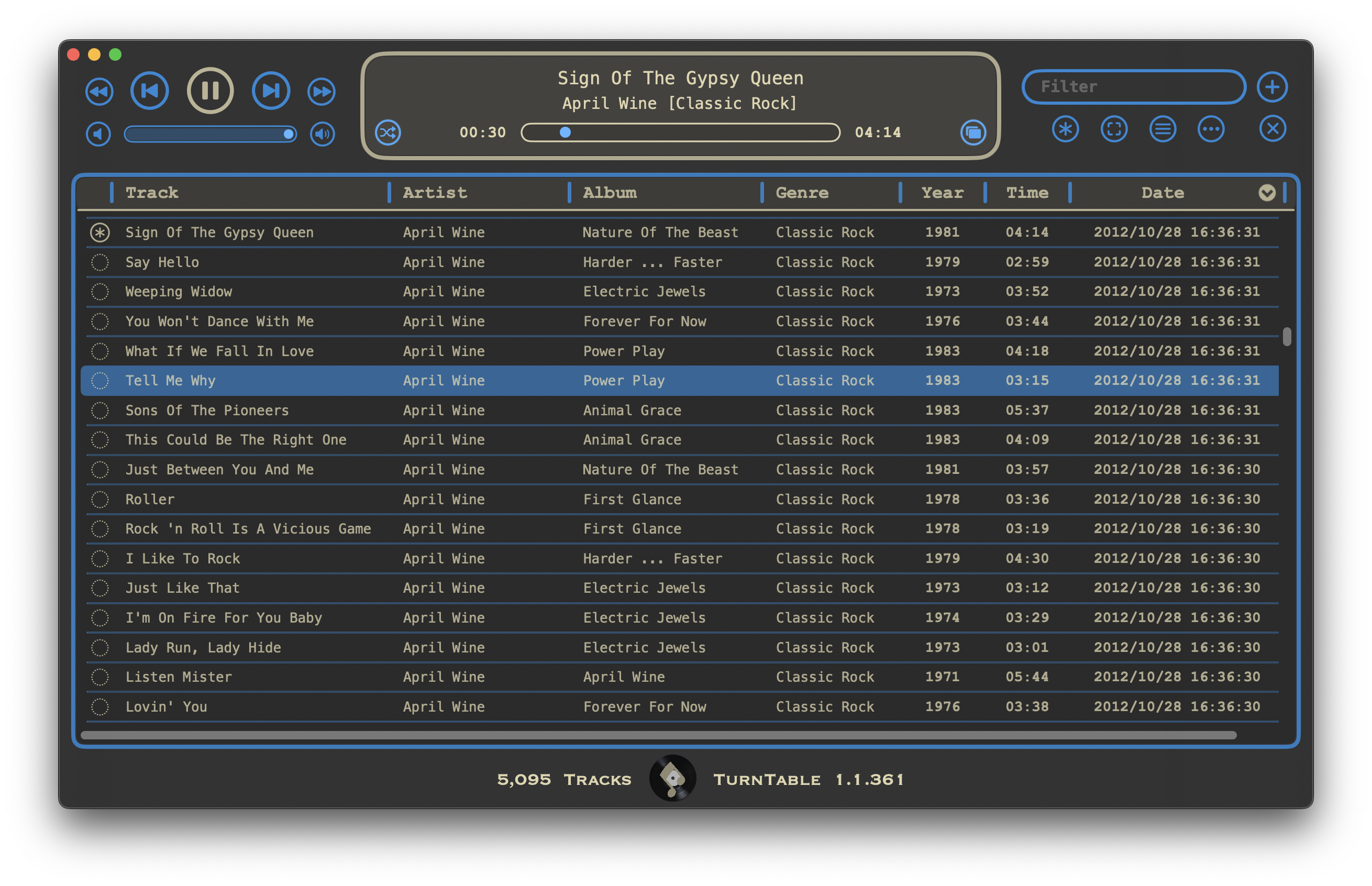Screen dimensions: 1372x886
Task: Sort by the Artist column header
Action: [x=435, y=193]
